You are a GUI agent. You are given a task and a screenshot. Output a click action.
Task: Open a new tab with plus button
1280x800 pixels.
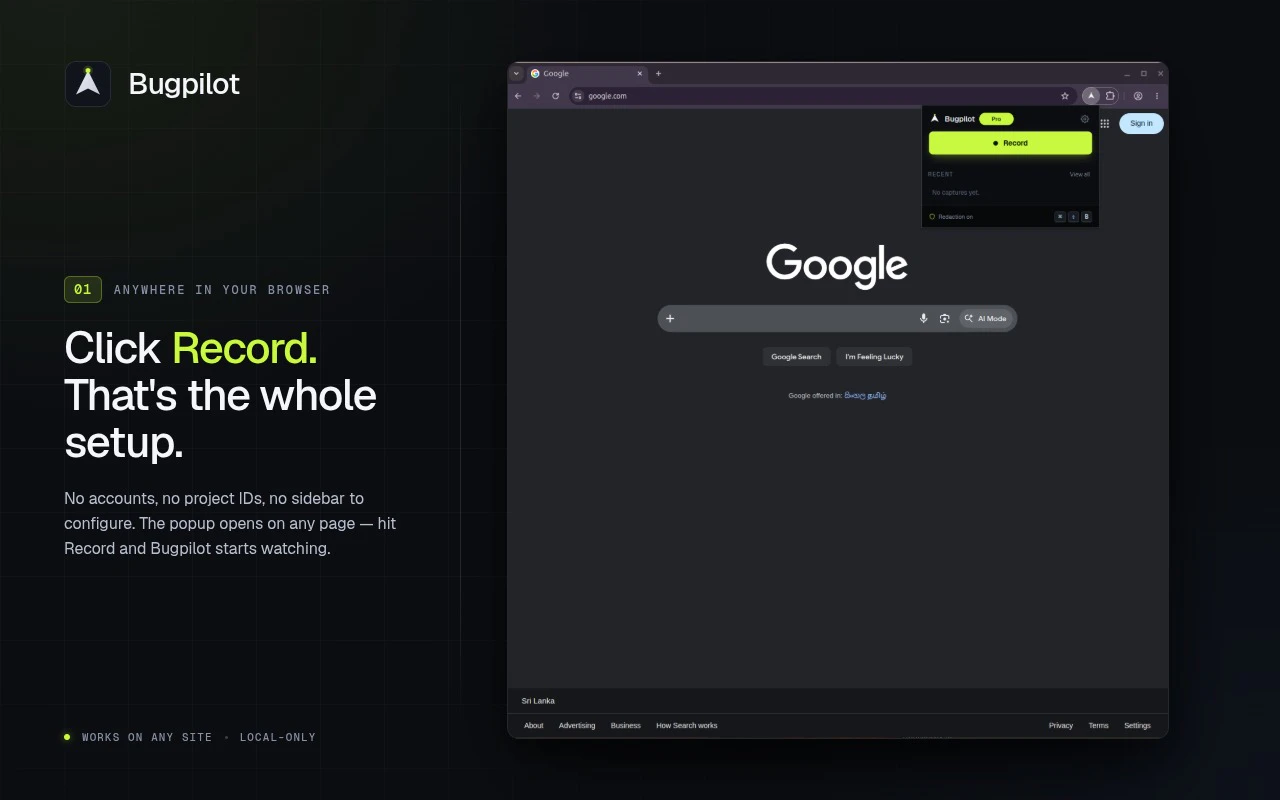(658, 73)
